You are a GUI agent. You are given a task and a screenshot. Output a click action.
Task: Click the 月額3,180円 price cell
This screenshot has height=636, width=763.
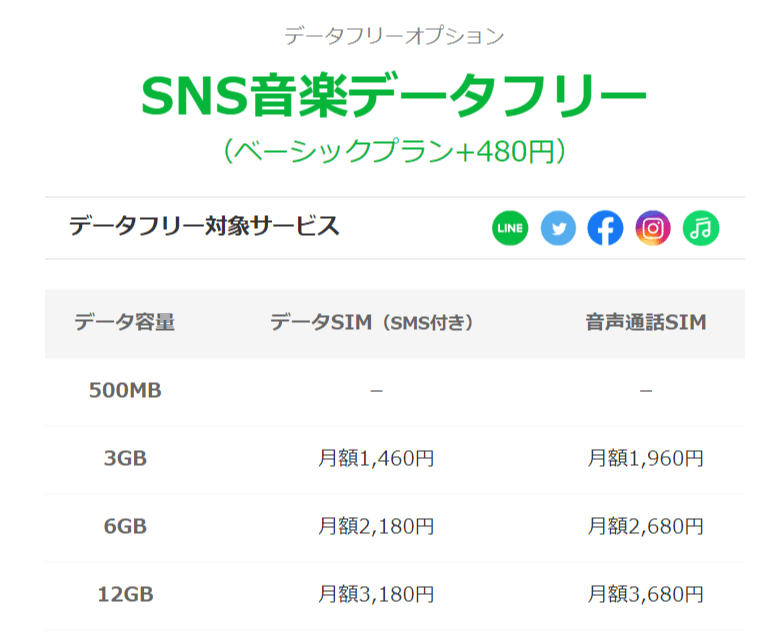coord(376,595)
